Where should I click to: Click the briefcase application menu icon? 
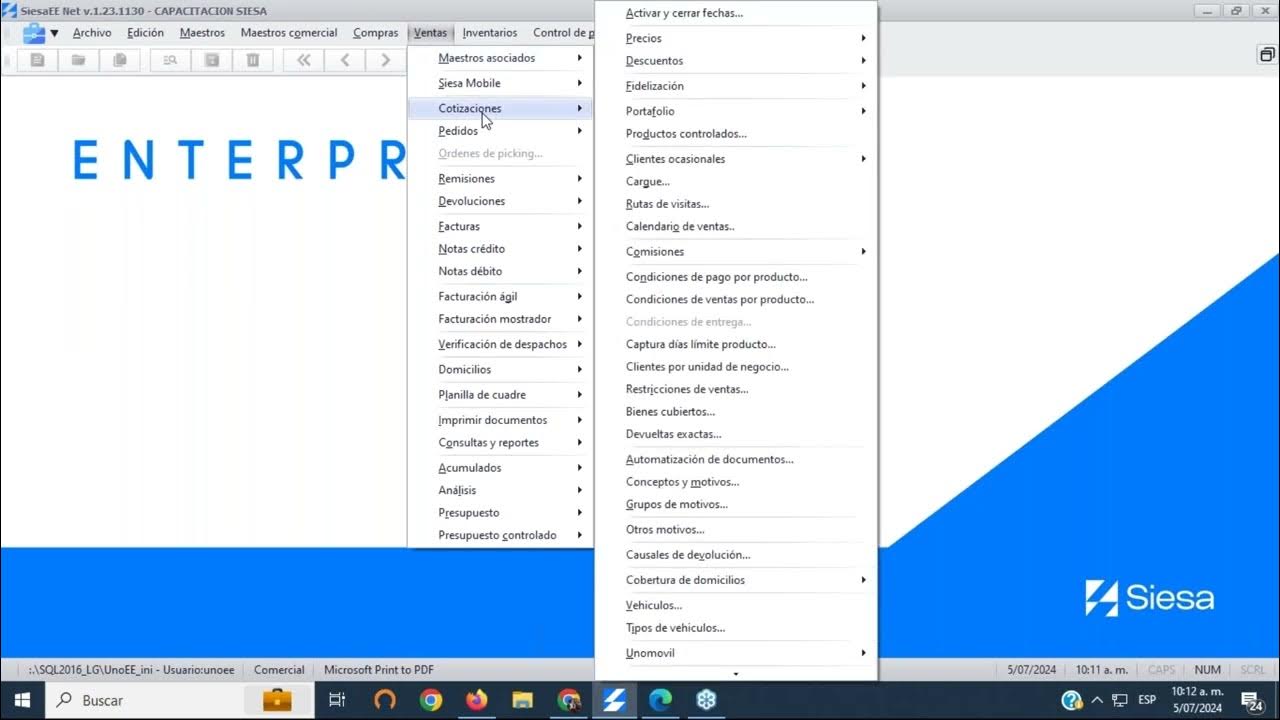(34, 33)
